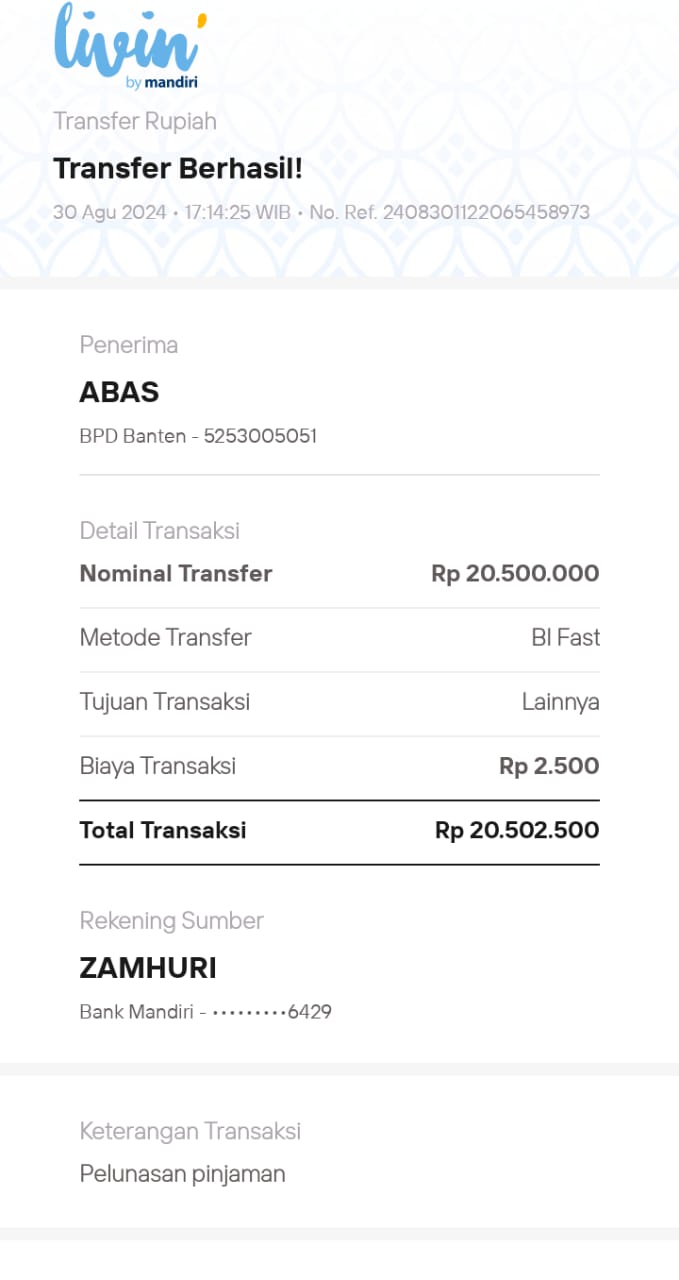
Task: Click the "Keterangan Transaksi" section label
Action: click(190, 1131)
